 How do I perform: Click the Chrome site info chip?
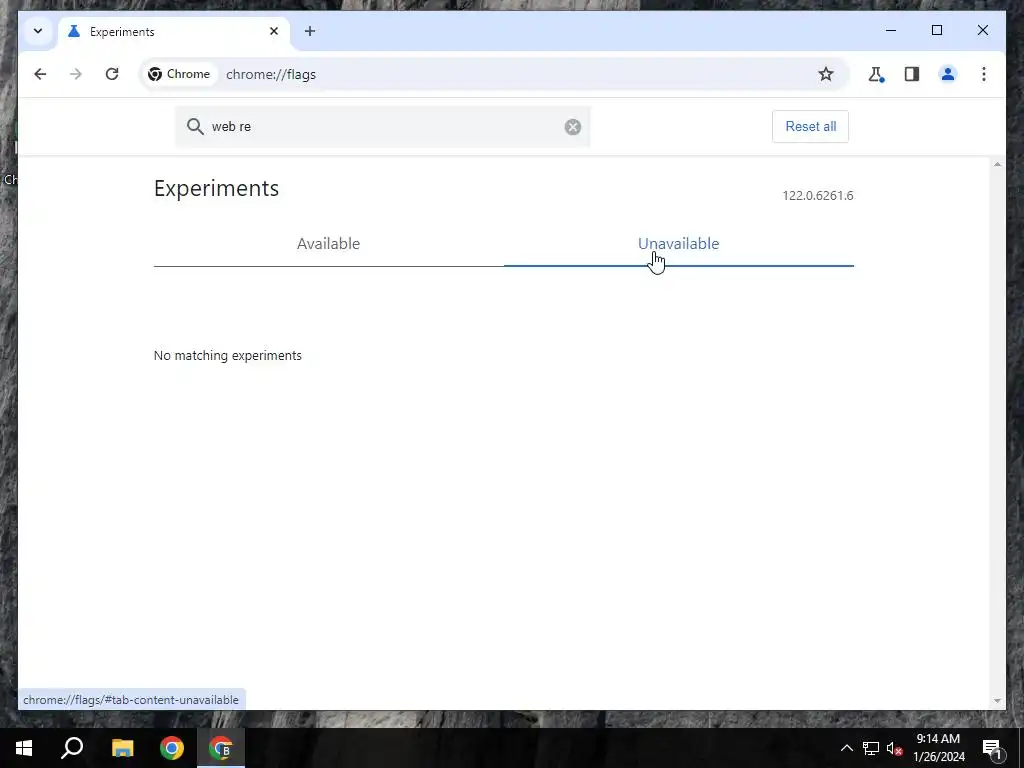pyautogui.click(x=179, y=74)
